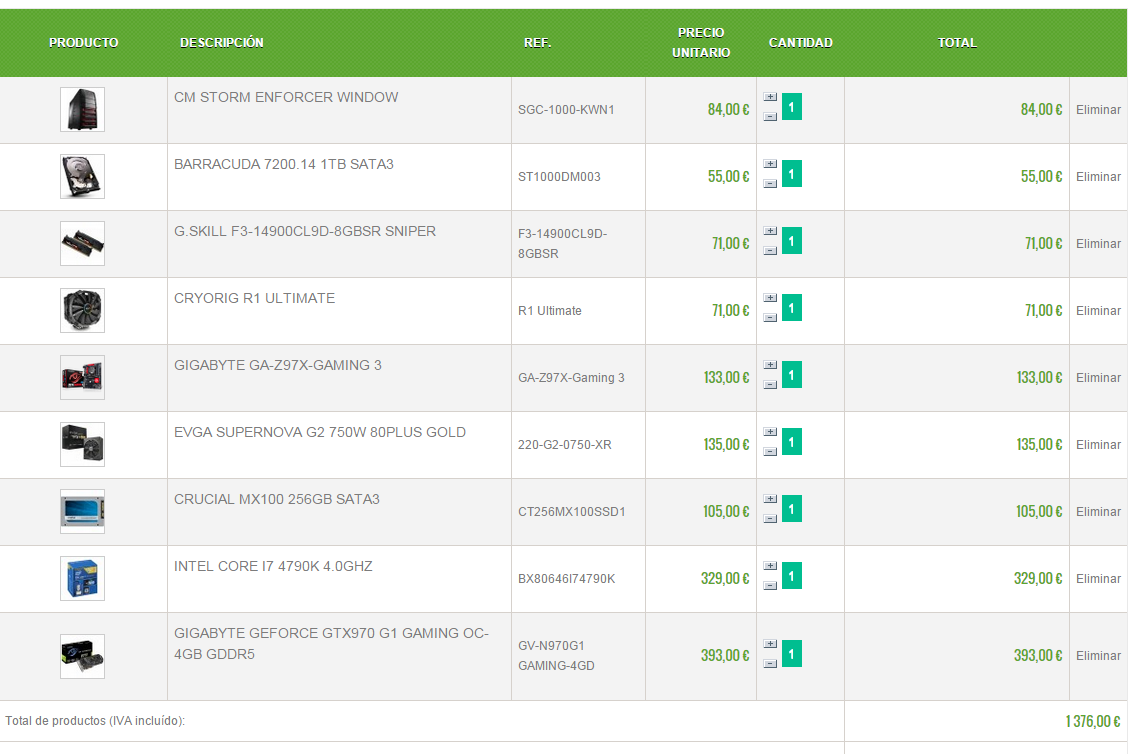Decrease quantity of Gigabyte GA-Z97X-Gaming 3
The image size is (1145, 754).
[x=770, y=385]
